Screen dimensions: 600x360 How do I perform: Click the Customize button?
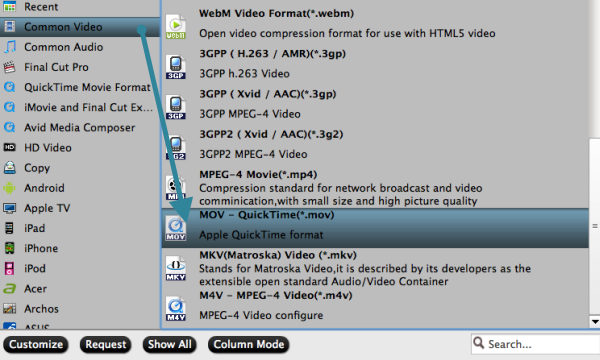pyautogui.click(x=36, y=344)
